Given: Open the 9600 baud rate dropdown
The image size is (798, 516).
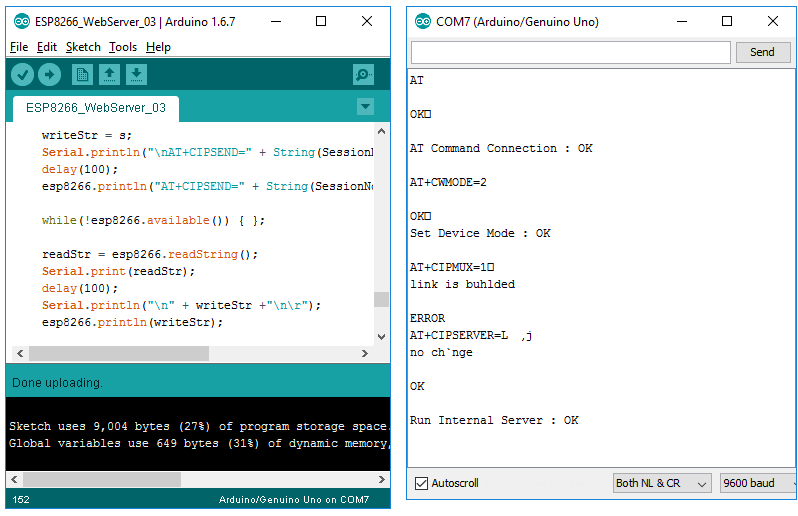Looking at the screenshot, I should point(758,483).
